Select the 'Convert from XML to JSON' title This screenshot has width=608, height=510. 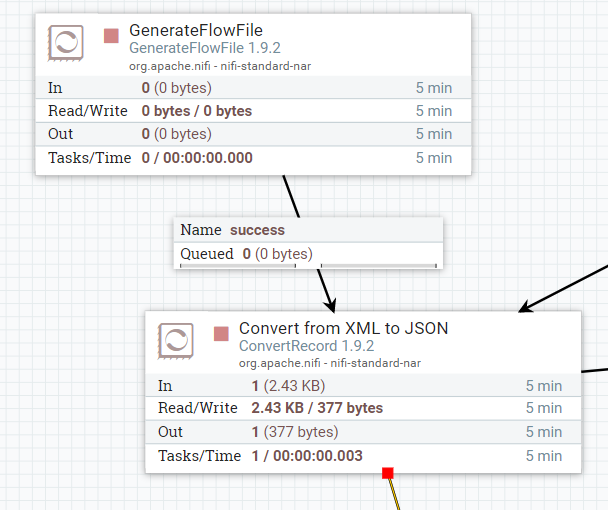point(344,328)
